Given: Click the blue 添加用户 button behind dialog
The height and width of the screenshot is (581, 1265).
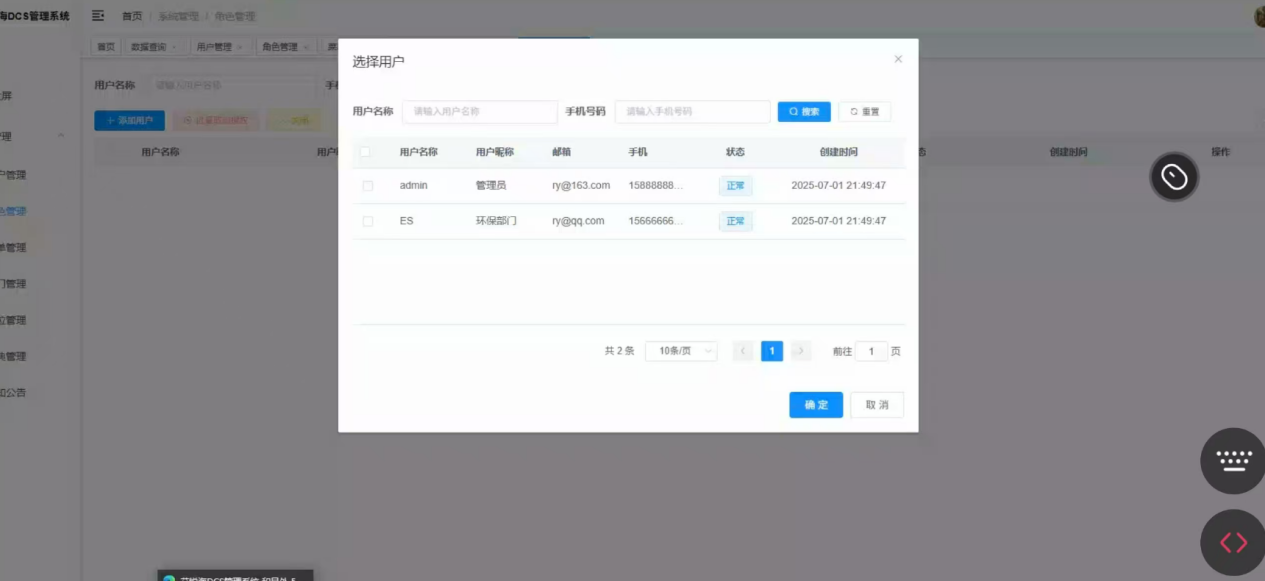Looking at the screenshot, I should tap(130, 121).
